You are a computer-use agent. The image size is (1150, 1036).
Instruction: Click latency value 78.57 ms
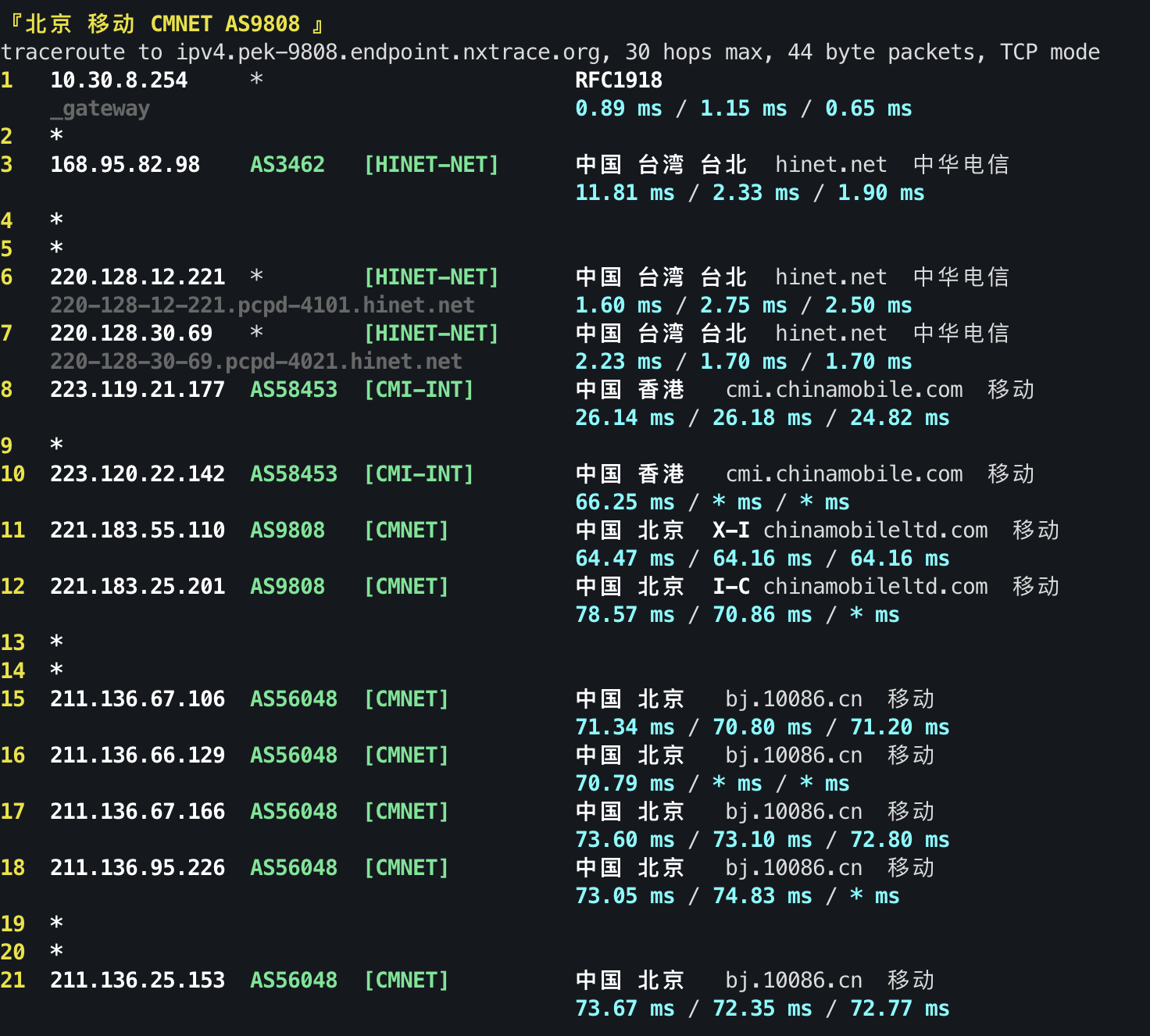(x=625, y=615)
